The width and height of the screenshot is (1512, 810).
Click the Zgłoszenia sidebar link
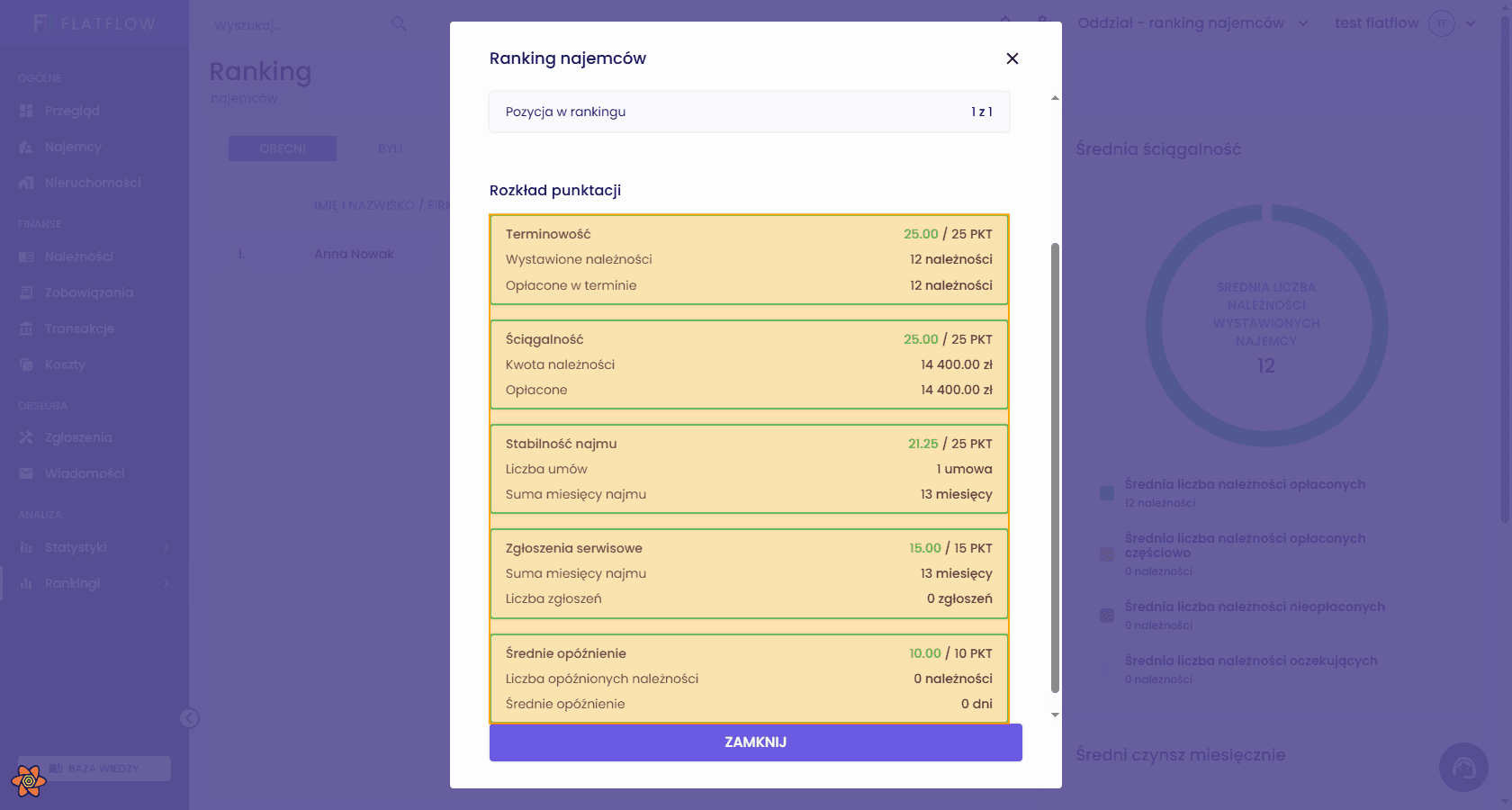pyautogui.click(x=78, y=437)
